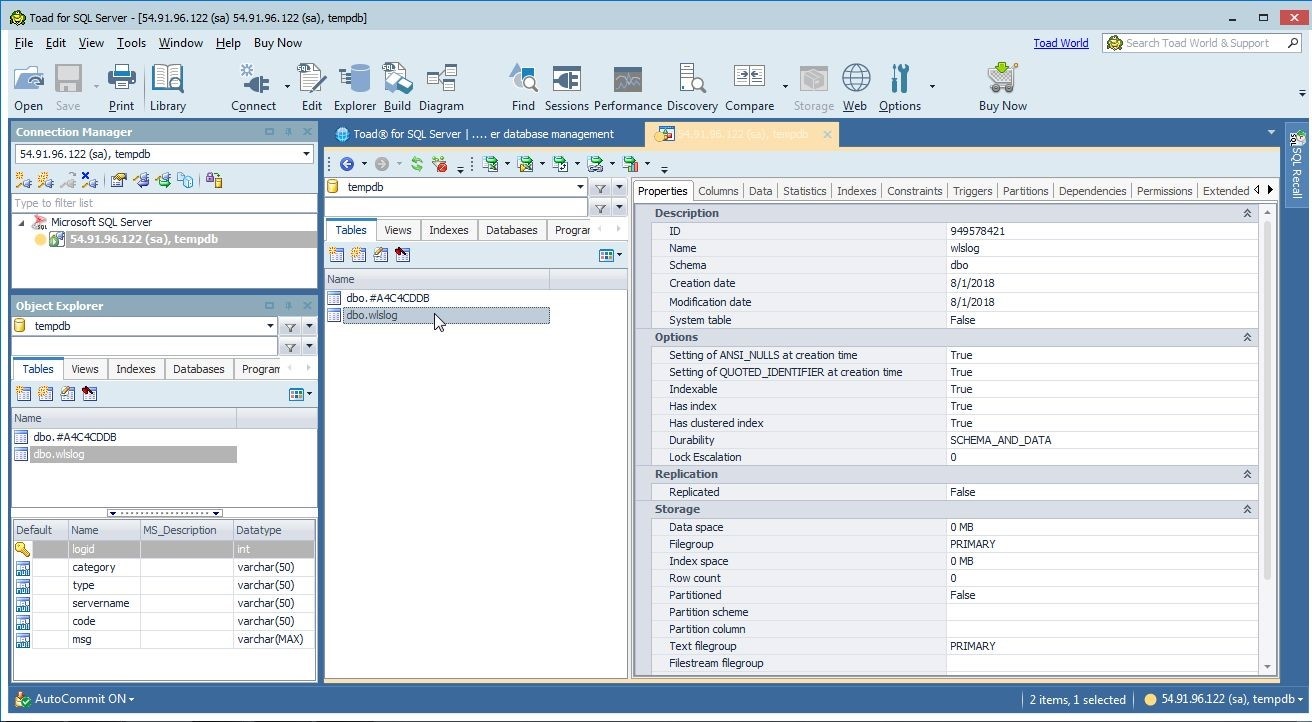
Task: Click the clear filter icon beside refresh
Action: click(439, 164)
